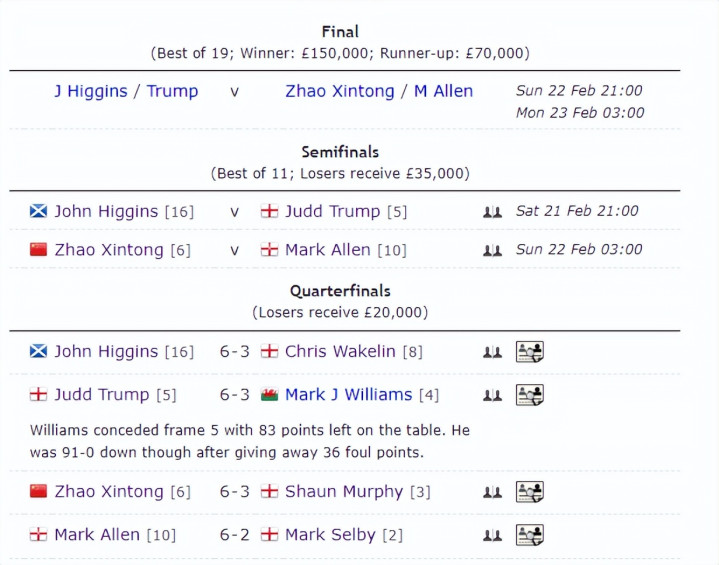This screenshot has height=565, width=719.
Task: Click head-to-head icon in Higgins v Wakelin row
Action: [x=492, y=352]
